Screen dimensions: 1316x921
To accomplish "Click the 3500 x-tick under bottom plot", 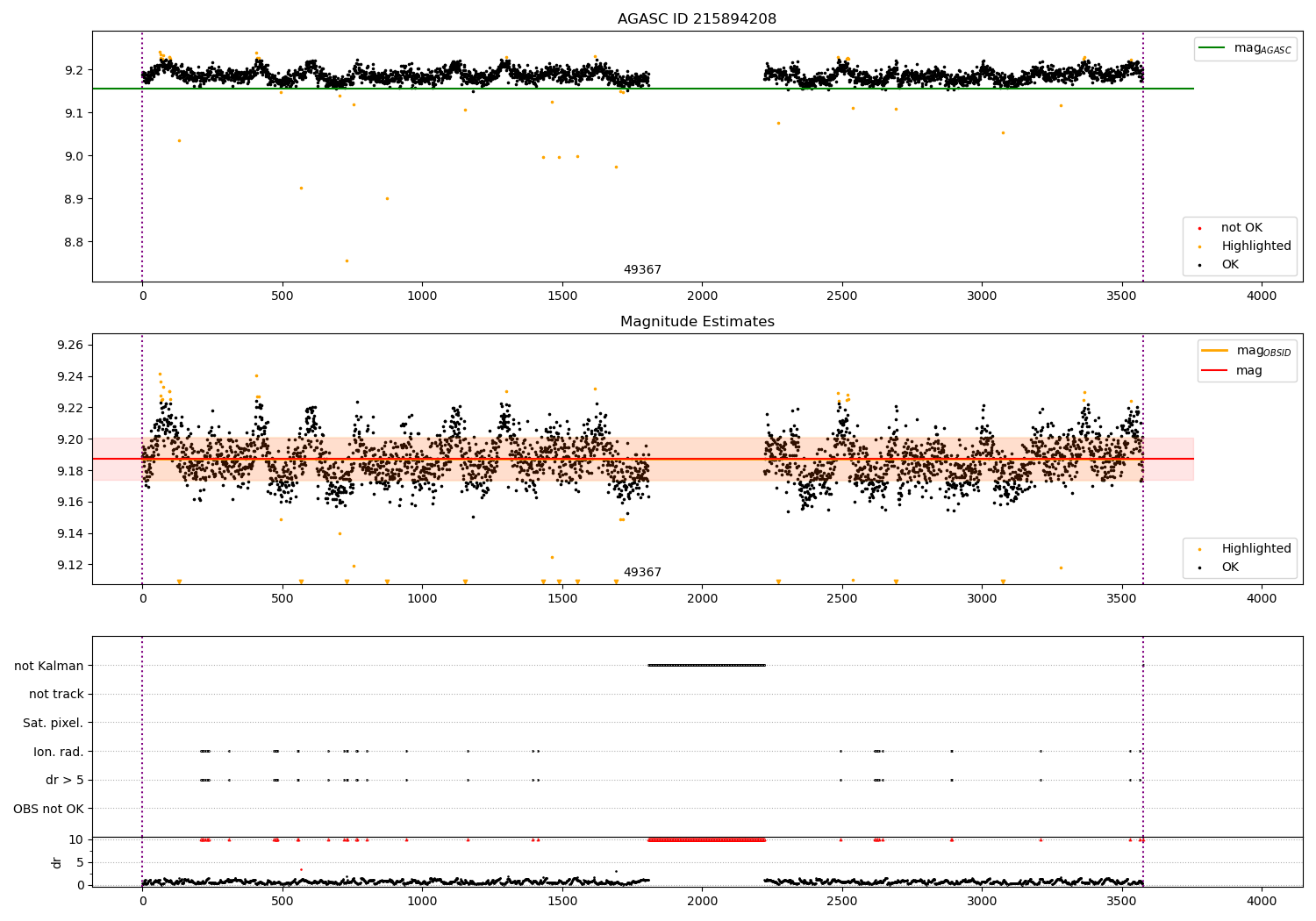I will pyautogui.click(x=1122, y=901).
